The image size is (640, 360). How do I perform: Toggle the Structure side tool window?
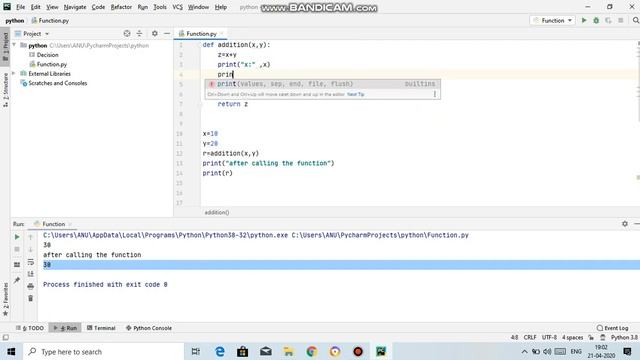(5, 90)
